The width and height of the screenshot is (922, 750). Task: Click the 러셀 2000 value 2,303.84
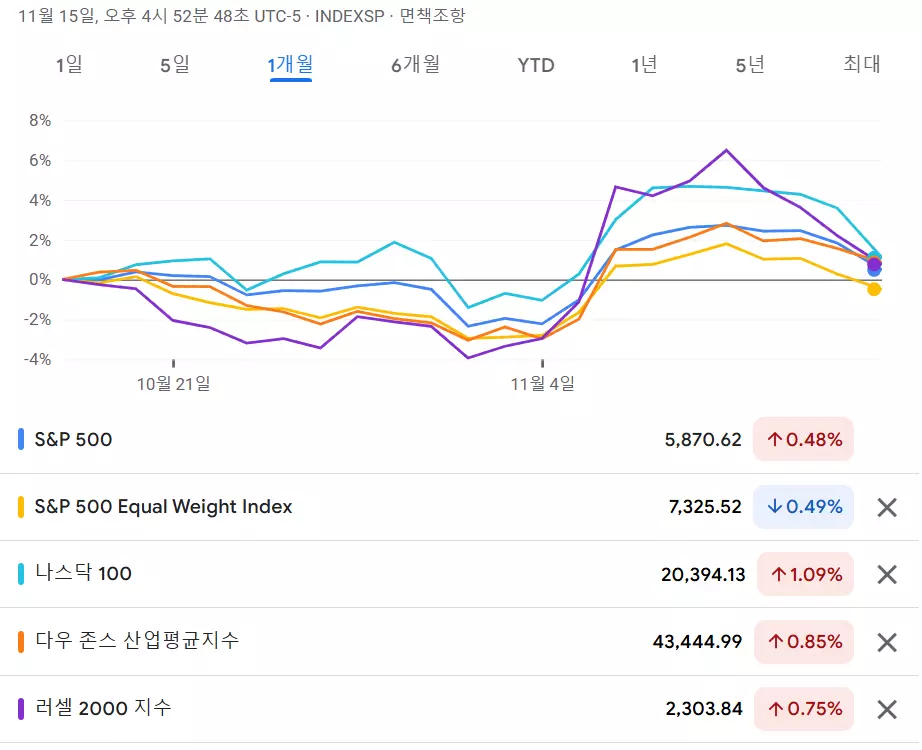point(704,709)
